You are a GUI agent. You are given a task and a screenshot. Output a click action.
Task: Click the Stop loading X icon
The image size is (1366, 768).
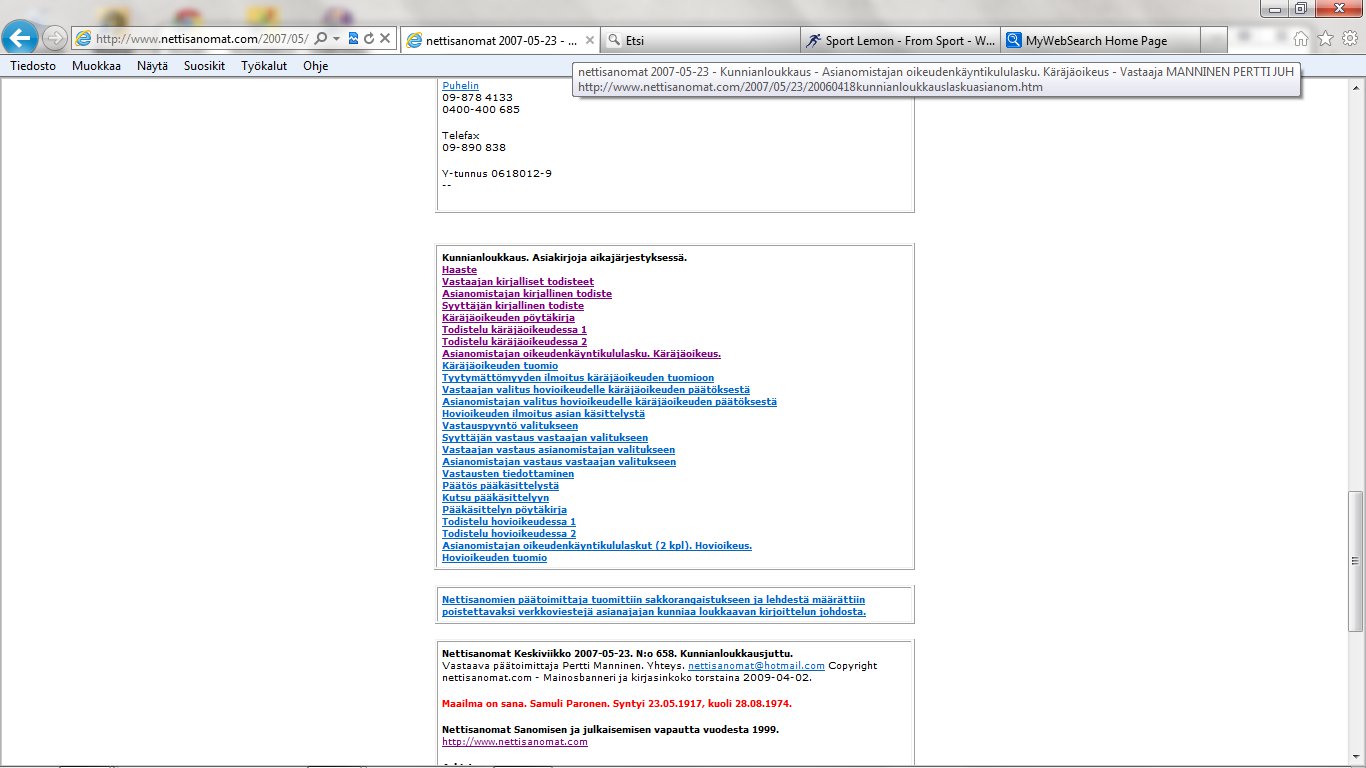385,39
